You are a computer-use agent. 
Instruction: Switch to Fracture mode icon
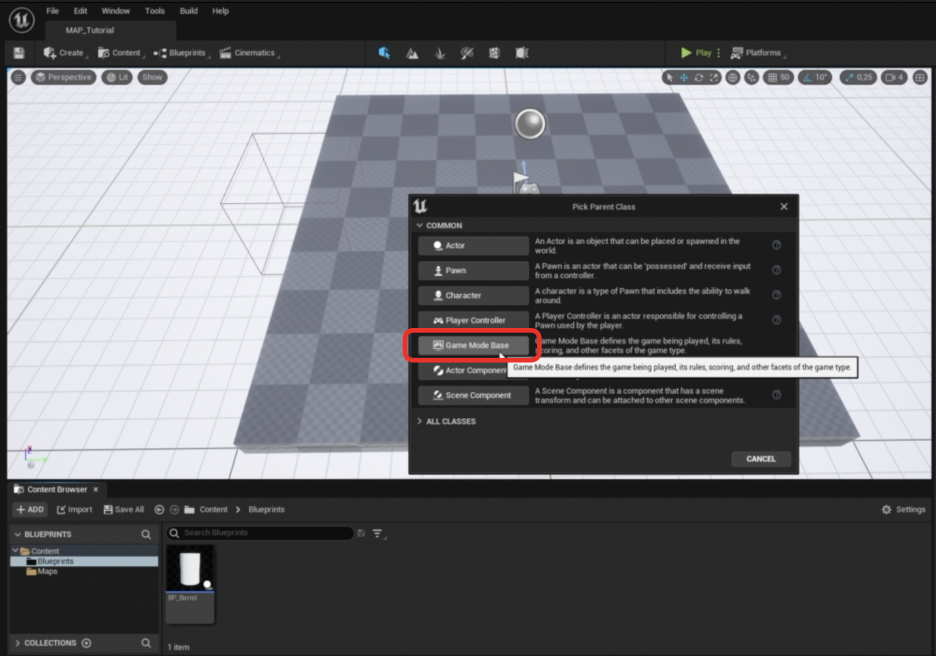click(x=494, y=53)
